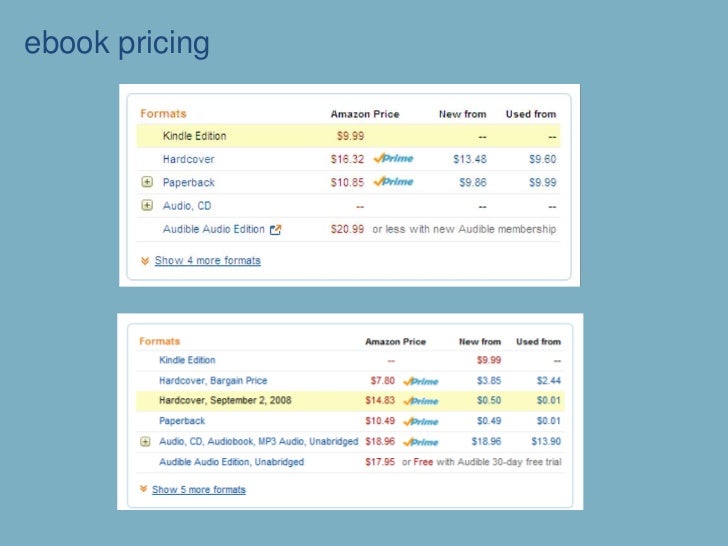The image size is (728, 546).
Task: Open external link icon next to Audible Audio Edition
Action: pos(275,230)
